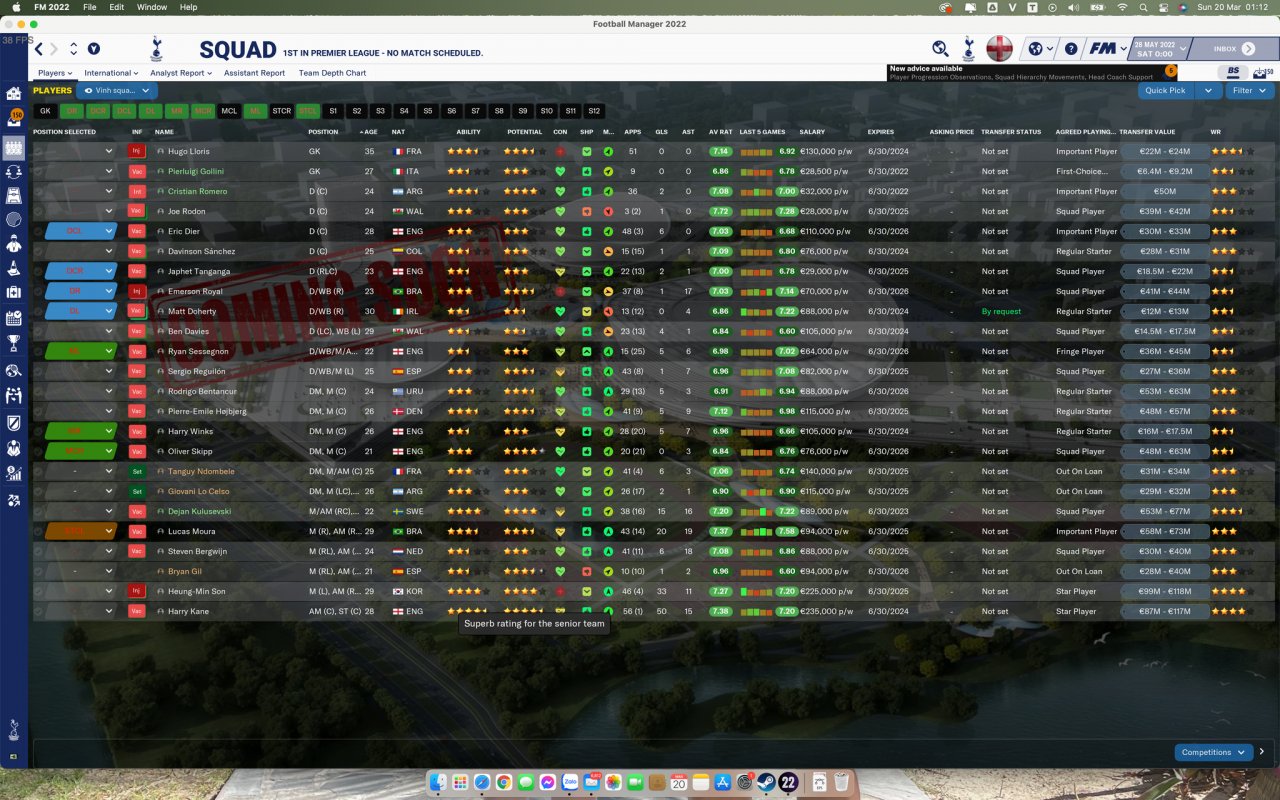
Task: Open the Schedule calendar sidebar icon
Action: coord(14,319)
